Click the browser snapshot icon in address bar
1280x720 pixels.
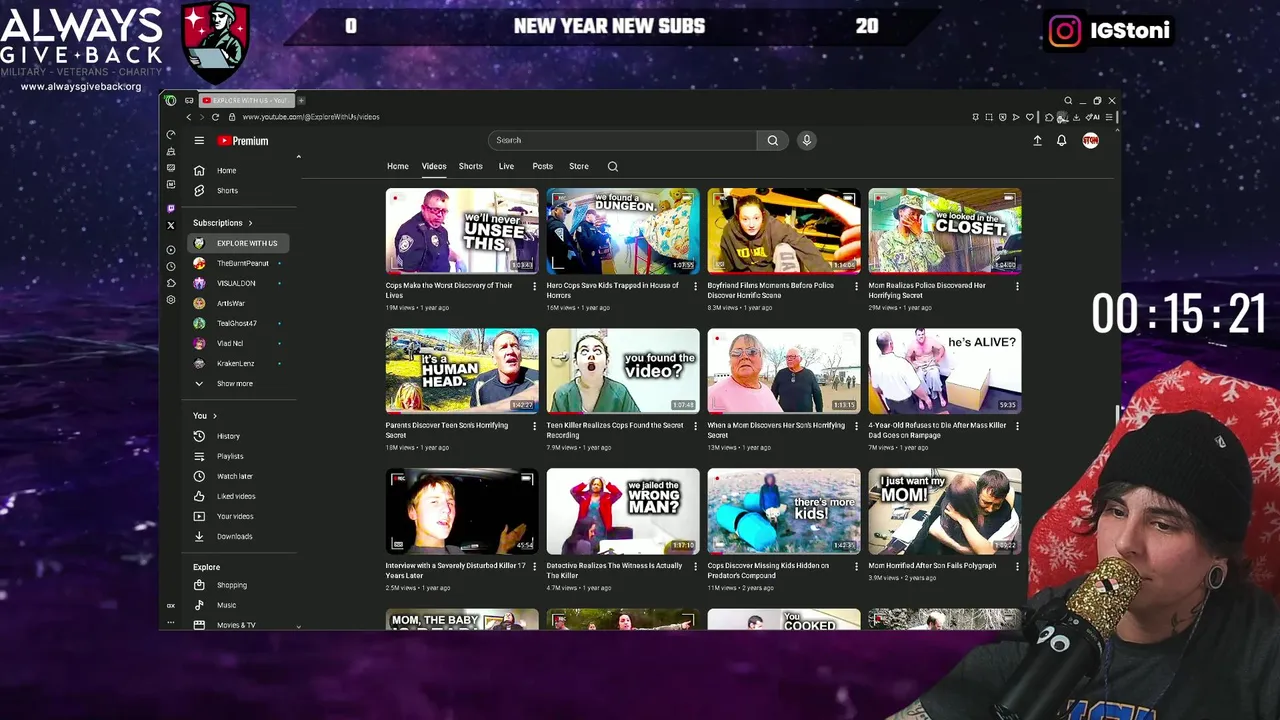click(x=989, y=117)
